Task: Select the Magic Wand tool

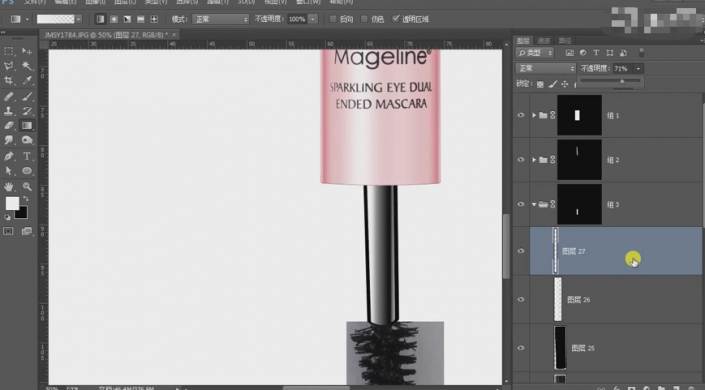Action: pyautogui.click(x=27, y=66)
